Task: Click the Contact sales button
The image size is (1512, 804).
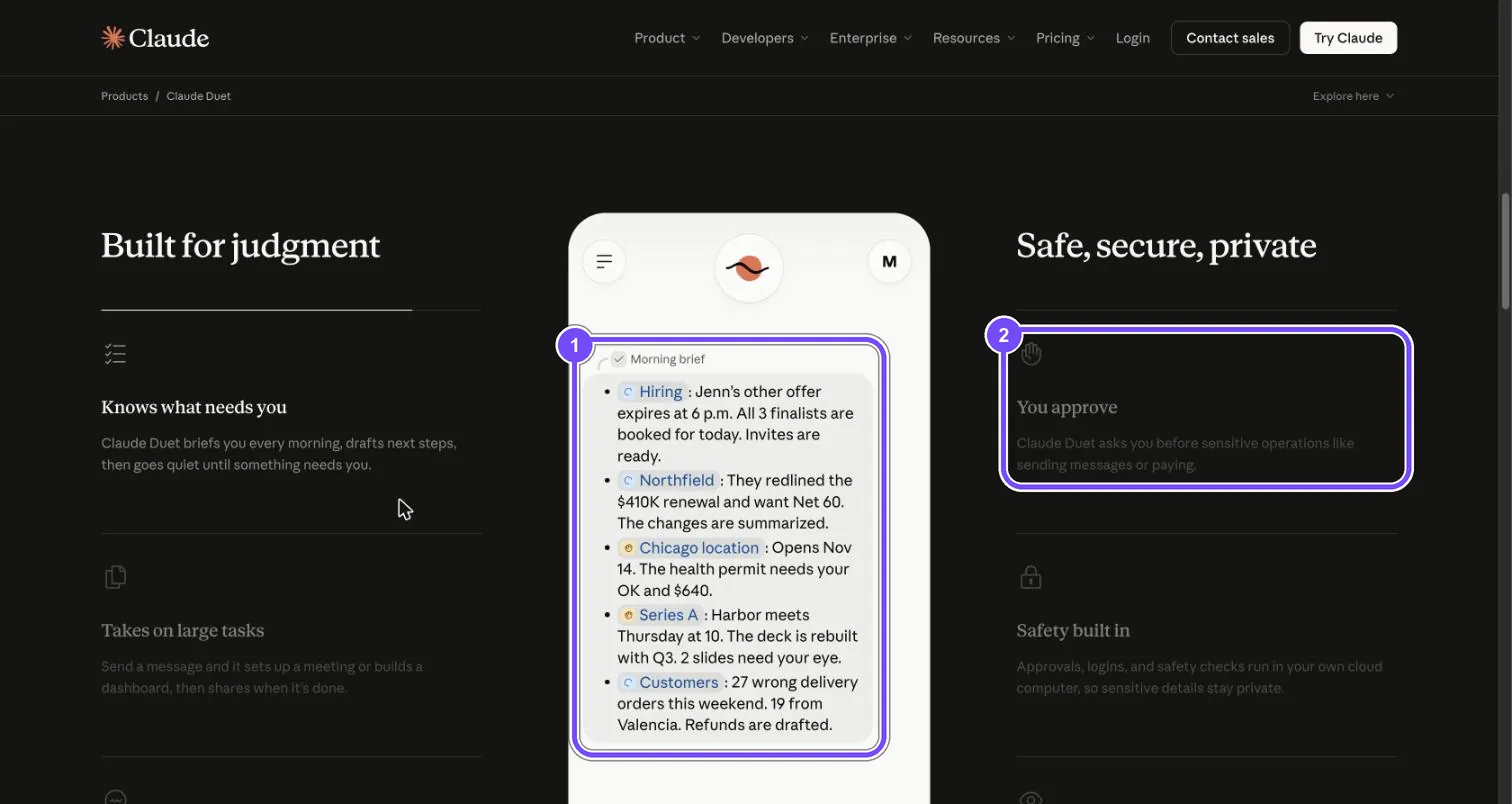Action: coord(1230,38)
